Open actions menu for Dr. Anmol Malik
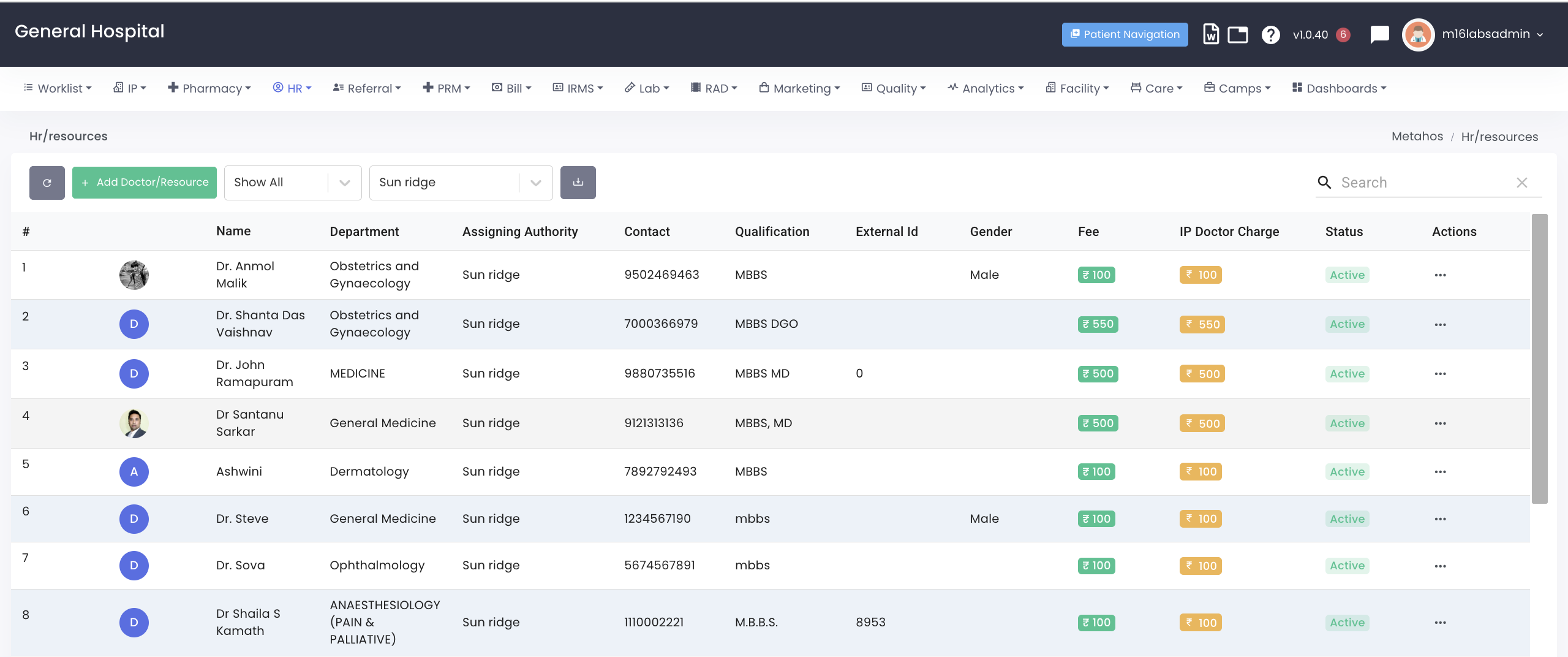 [1439, 275]
